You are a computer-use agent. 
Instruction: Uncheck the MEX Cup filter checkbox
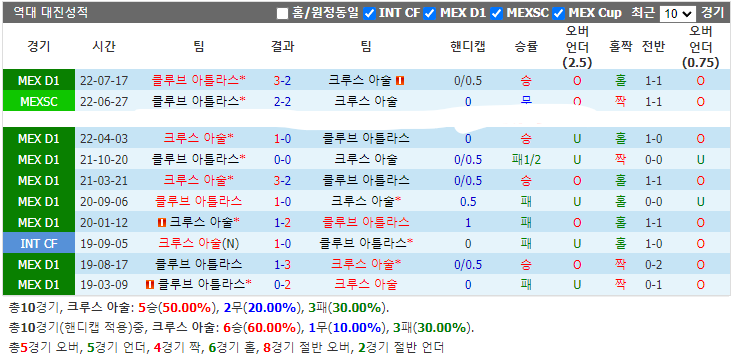[x=559, y=14]
